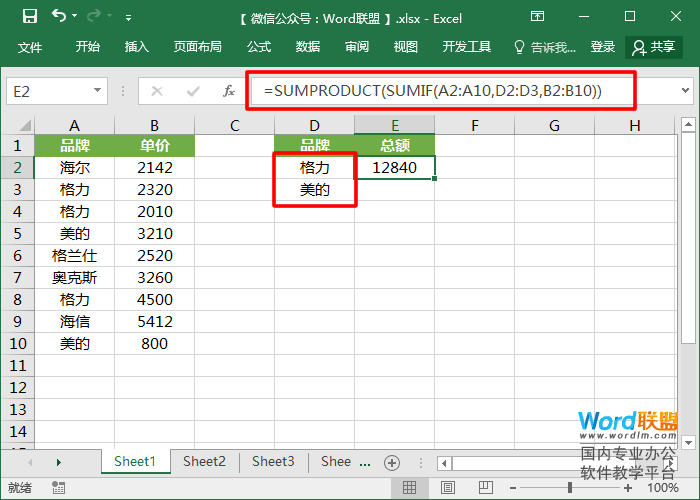Click the New Sheet plus icon

[x=392, y=463]
